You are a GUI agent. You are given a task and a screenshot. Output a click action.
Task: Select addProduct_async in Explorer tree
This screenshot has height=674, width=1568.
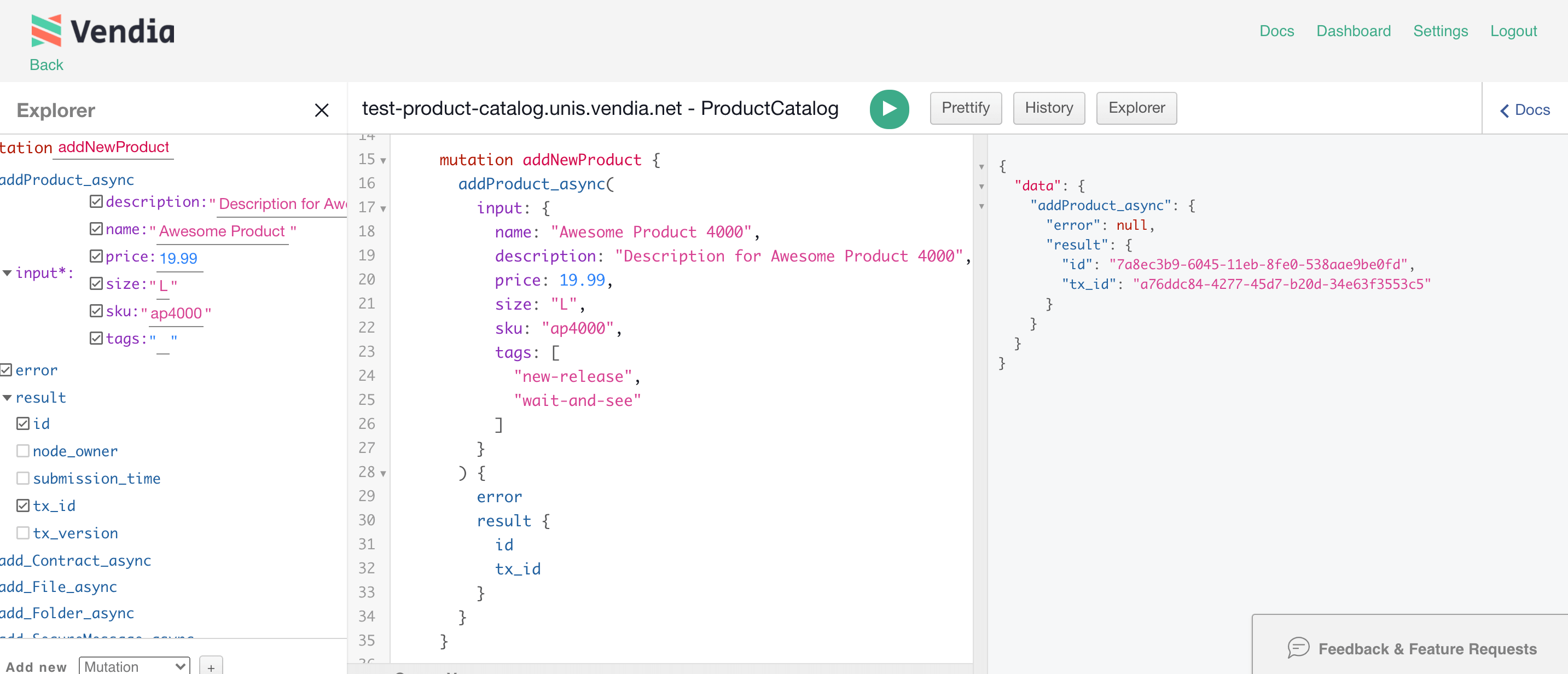67,179
